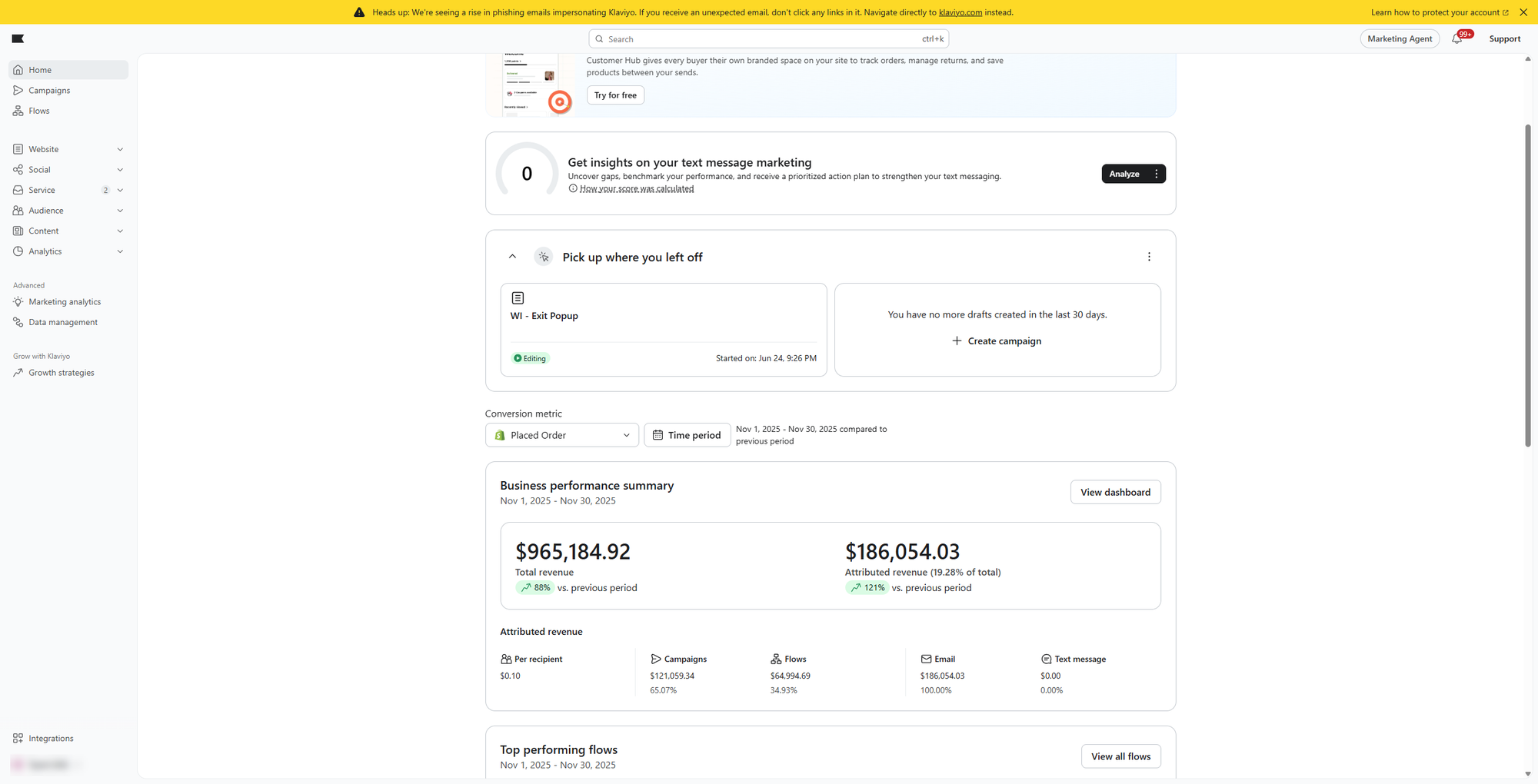Click the Campaigns icon in Attributed revenue
This screenshot has width=1538, height=784.
[656, 659]
